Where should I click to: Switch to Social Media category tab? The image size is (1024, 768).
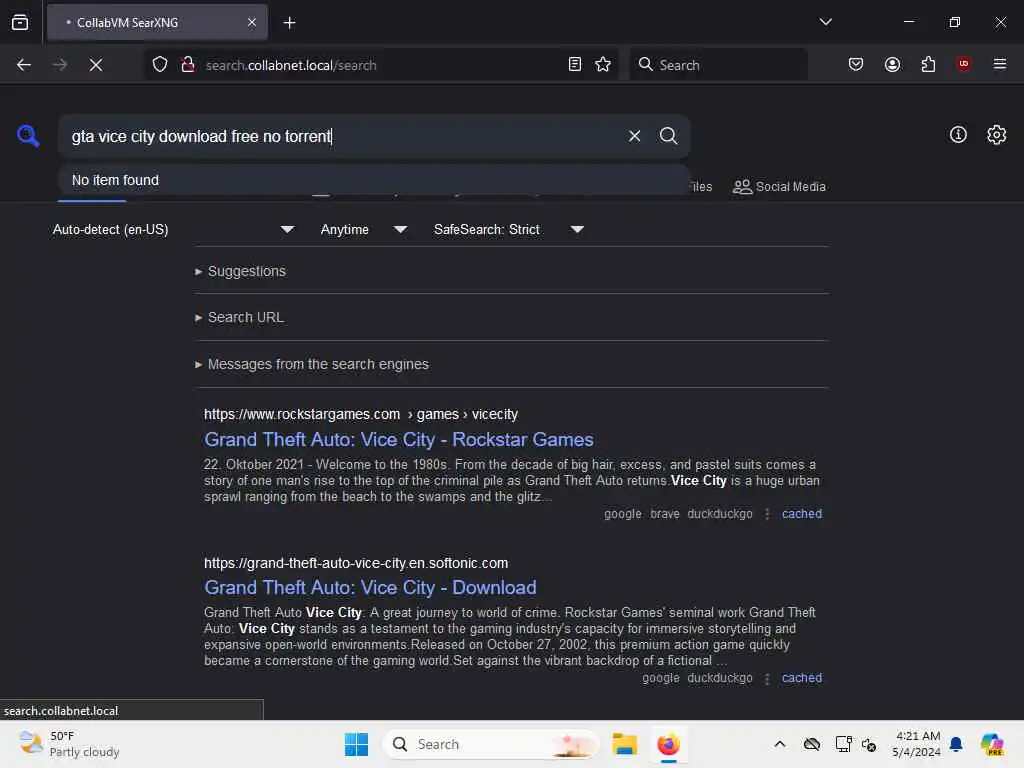tap(779, 187)
